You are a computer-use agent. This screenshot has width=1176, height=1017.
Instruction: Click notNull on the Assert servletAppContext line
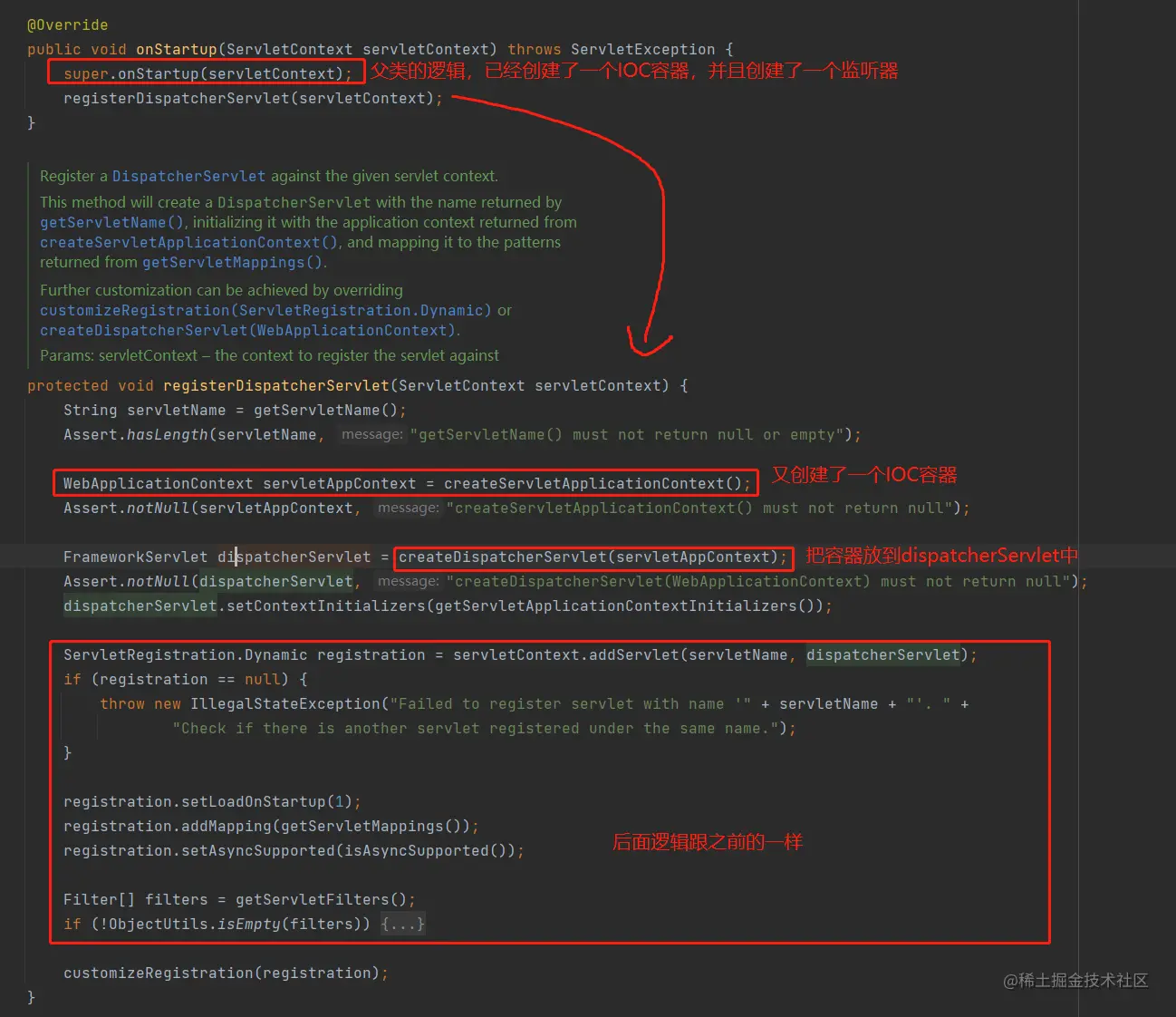[x=159, y=508]
